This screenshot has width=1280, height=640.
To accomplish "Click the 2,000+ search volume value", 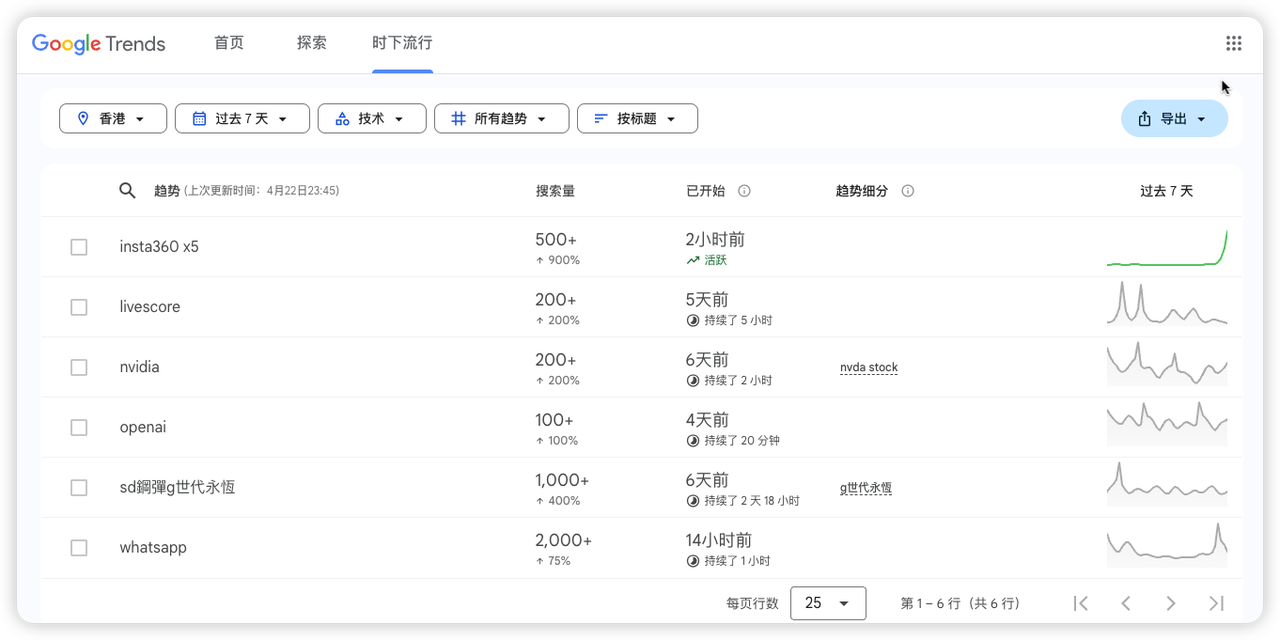I will (x=563, y=540).
